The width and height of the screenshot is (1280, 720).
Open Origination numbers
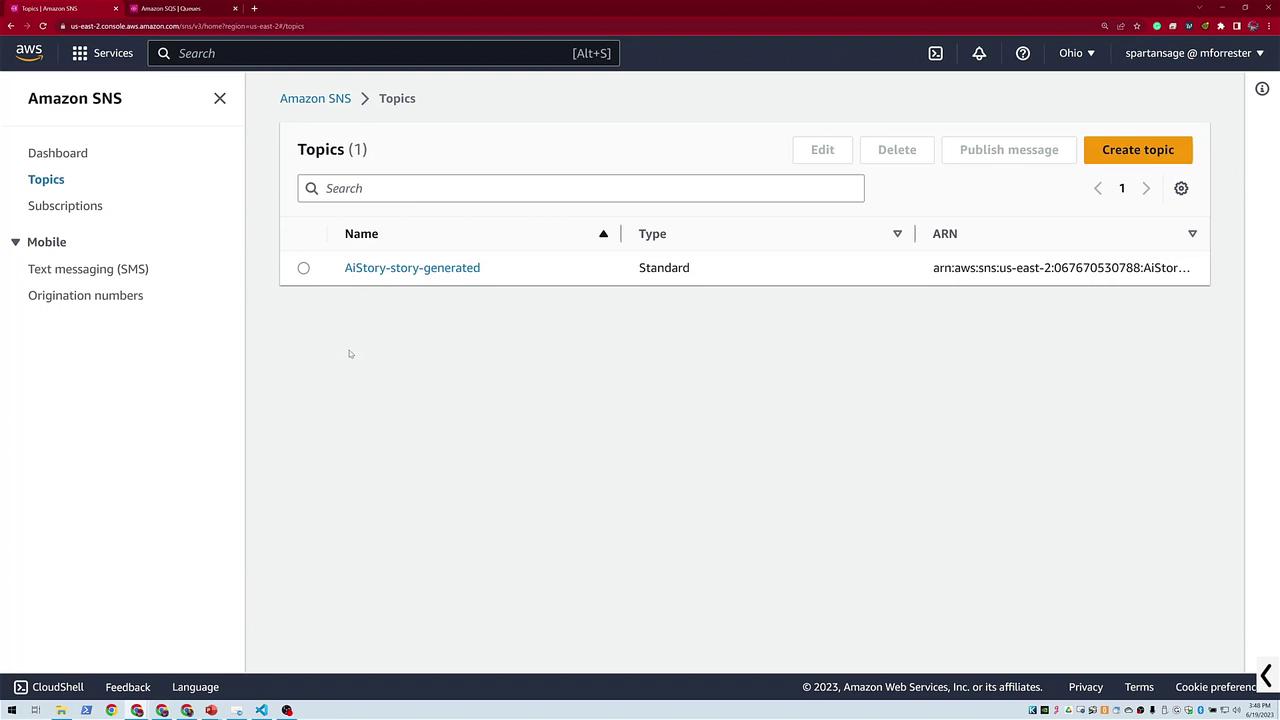click(x=86, y=295)
